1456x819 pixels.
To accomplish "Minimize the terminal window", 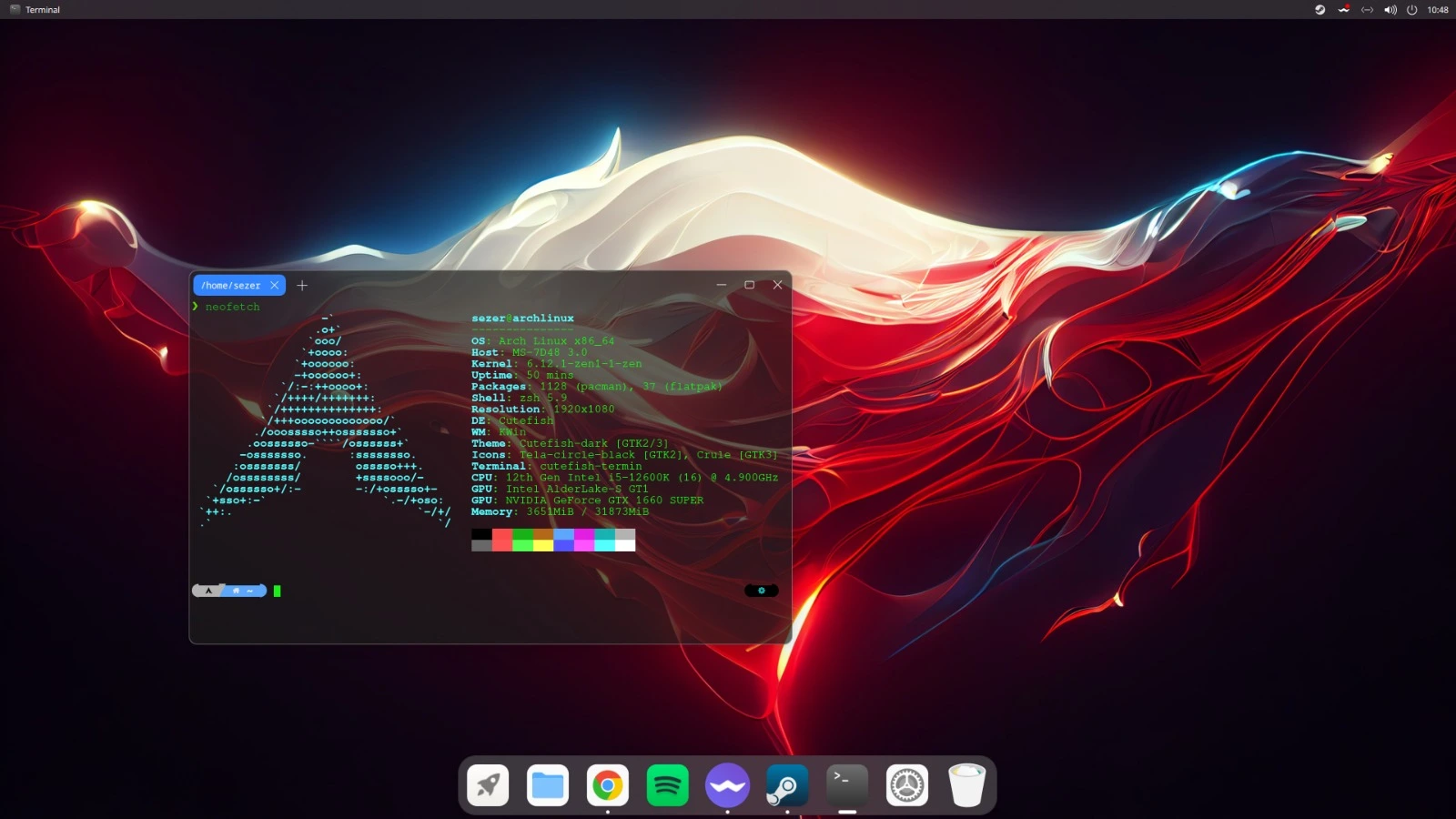I will 722,285.
